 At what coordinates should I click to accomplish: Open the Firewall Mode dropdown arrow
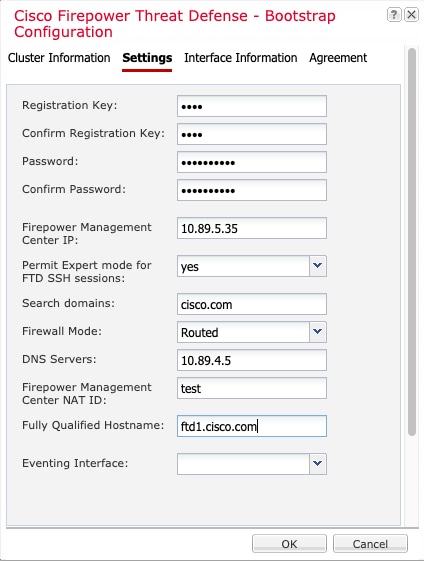(x=317, y=332)
